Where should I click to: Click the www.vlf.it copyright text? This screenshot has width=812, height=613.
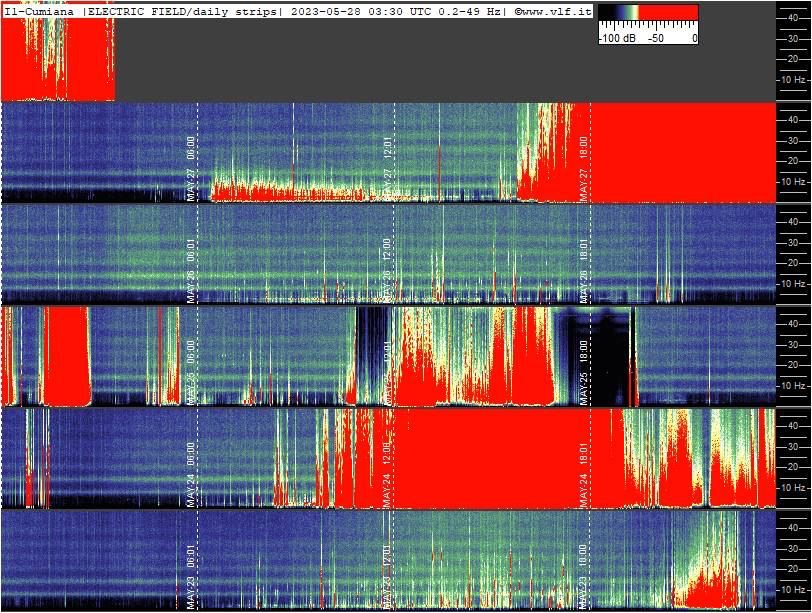[553, 12]
